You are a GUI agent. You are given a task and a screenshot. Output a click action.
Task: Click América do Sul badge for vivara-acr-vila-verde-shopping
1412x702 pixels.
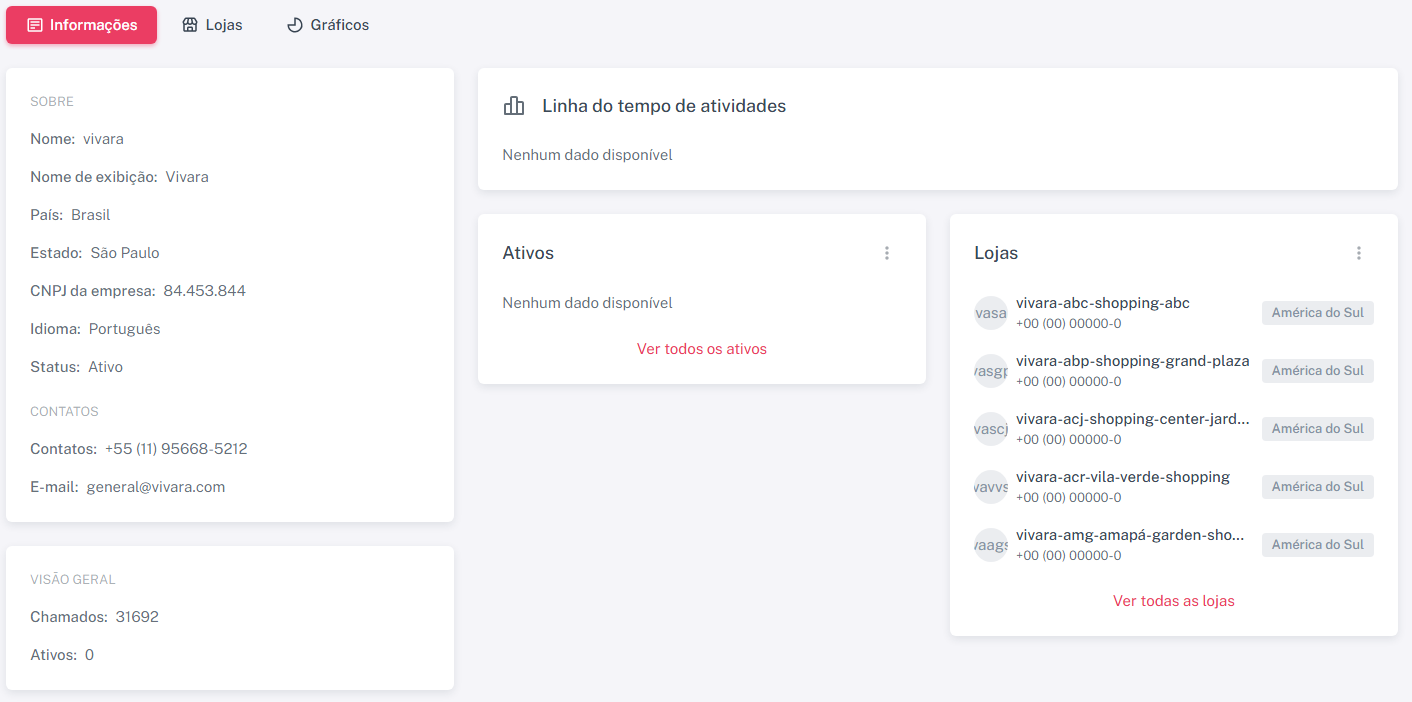(x=1318, y=487)
